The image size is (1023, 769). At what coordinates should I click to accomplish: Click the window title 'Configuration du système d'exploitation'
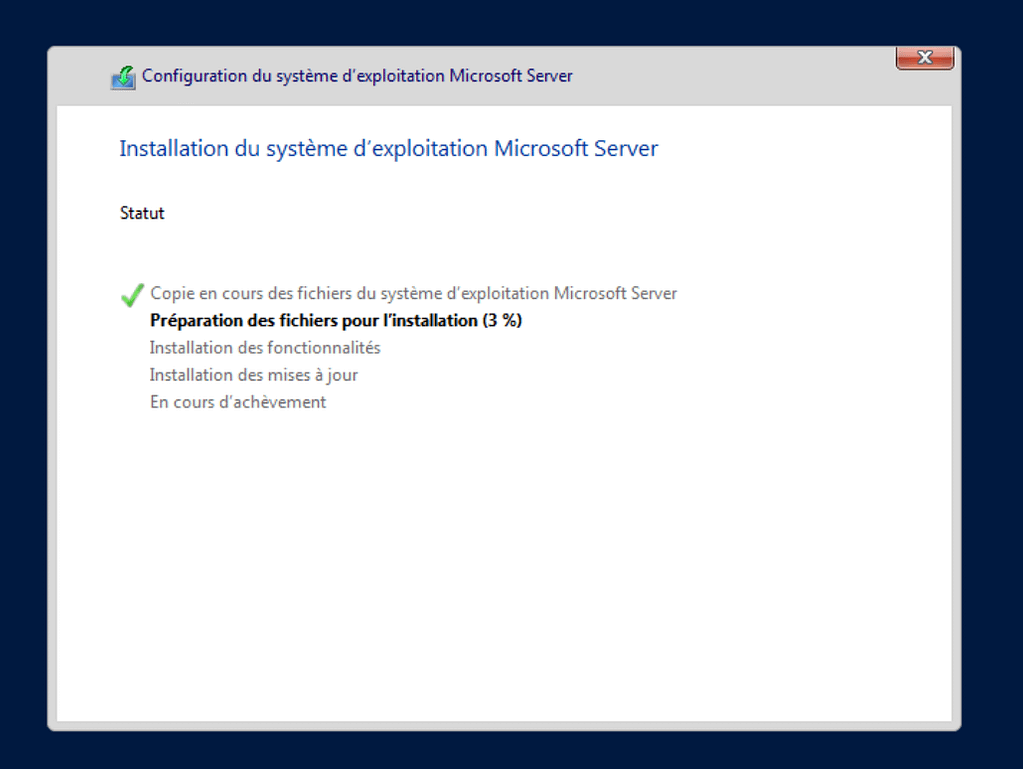pyautogui.click(x=357, y=76)
